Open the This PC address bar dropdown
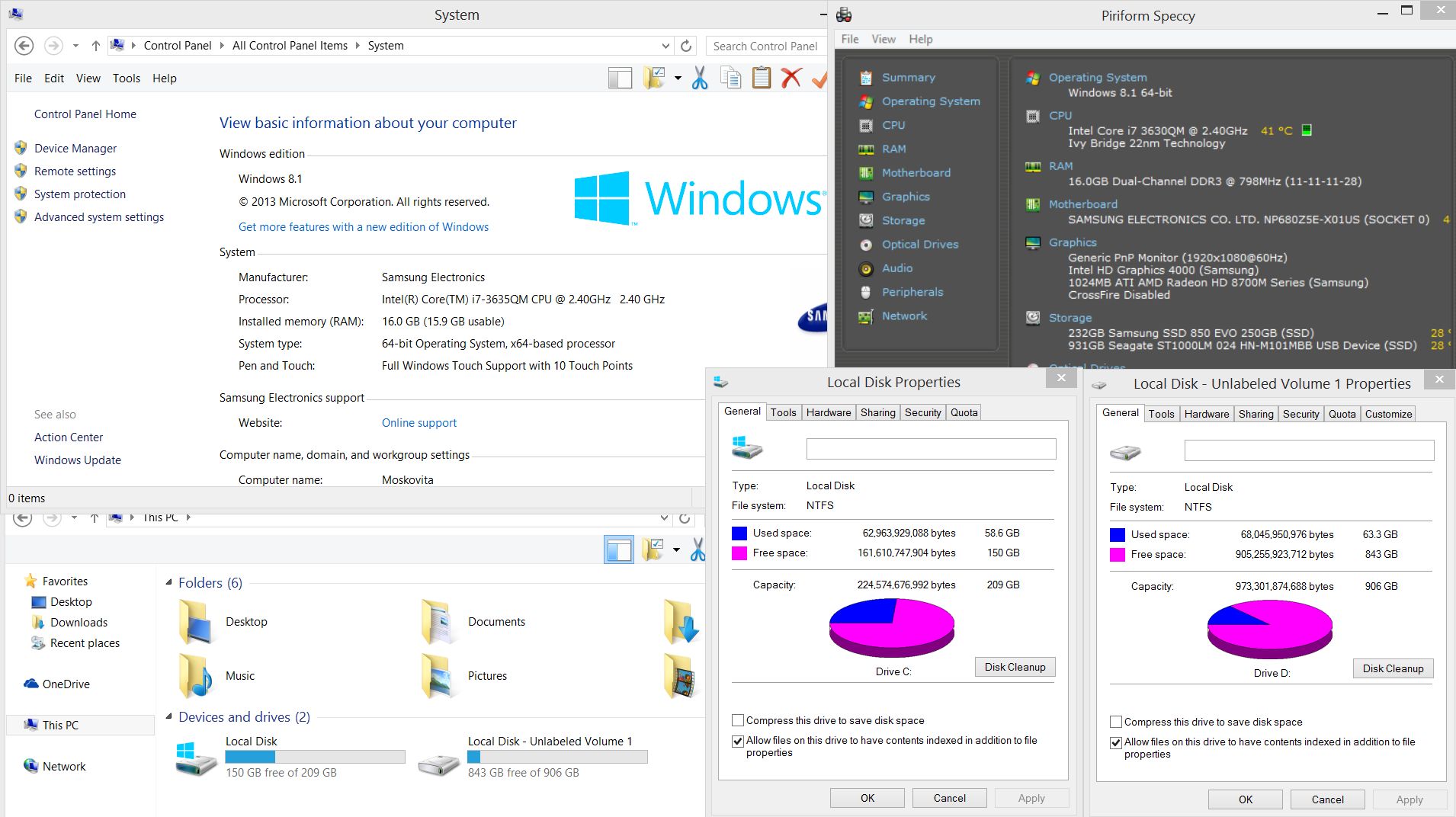The image size is (1456, 817). tap(664, 517)
